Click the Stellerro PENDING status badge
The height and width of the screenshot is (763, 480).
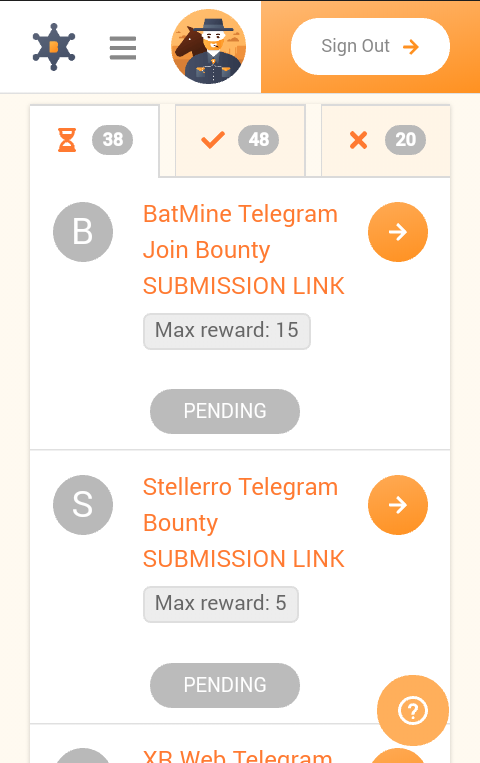(x=225, y=685)
